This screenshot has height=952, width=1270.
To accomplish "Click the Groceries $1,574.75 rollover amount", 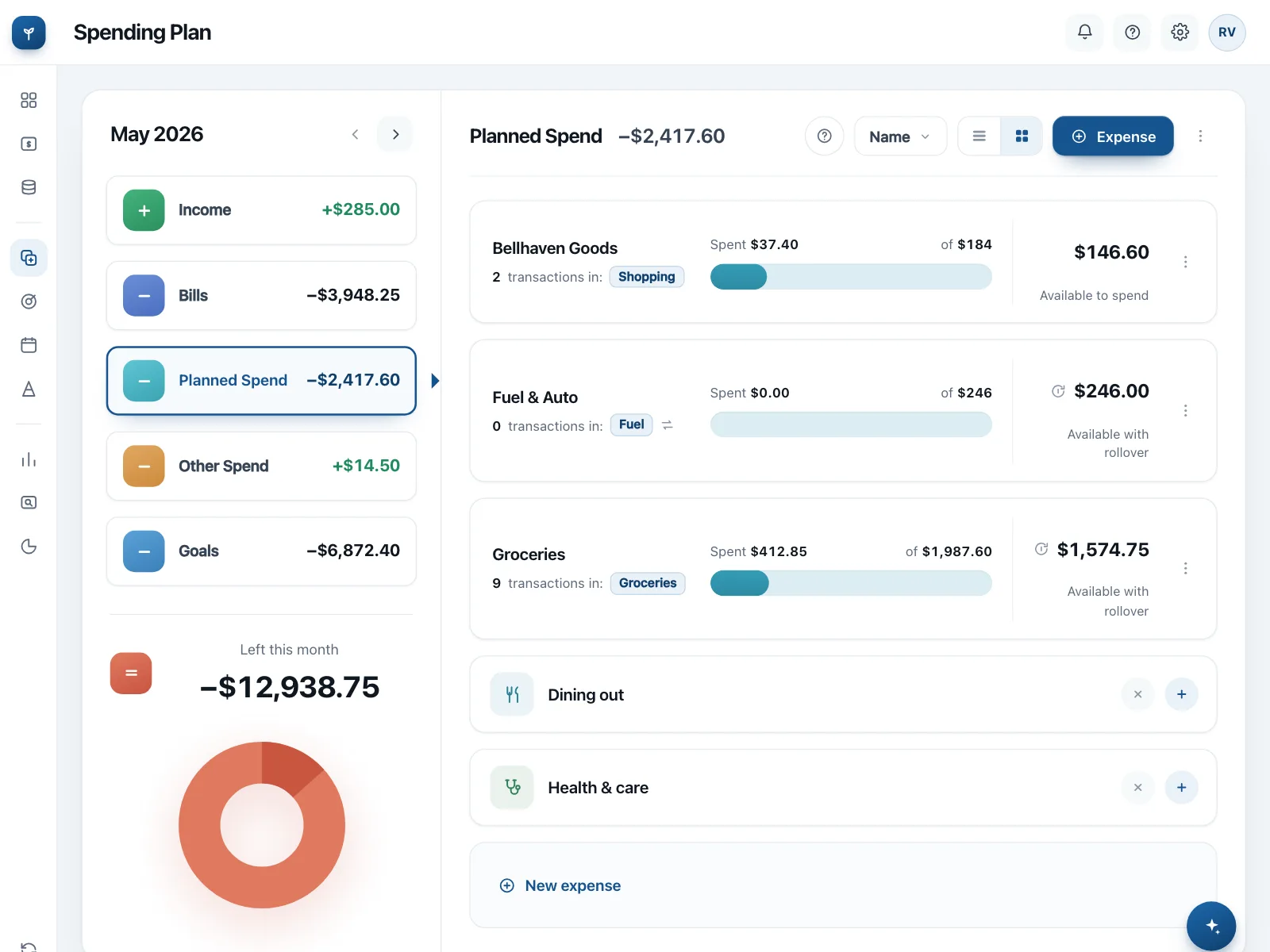I will click(x=1103, y=550).
